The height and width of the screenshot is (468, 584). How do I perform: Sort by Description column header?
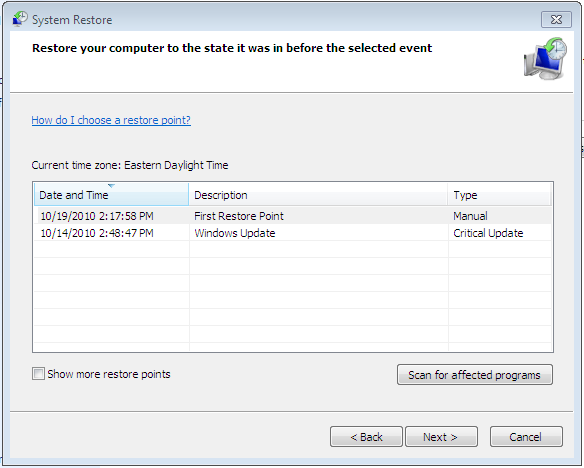point(318,195)
